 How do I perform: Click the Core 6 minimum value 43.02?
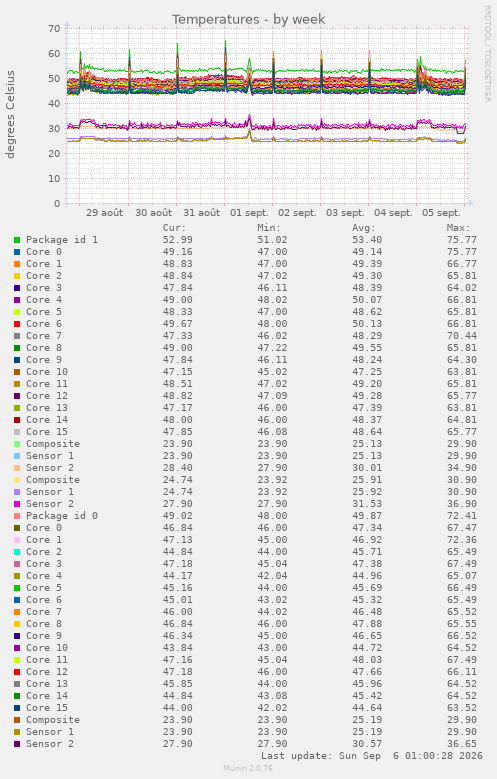(272, 600)
